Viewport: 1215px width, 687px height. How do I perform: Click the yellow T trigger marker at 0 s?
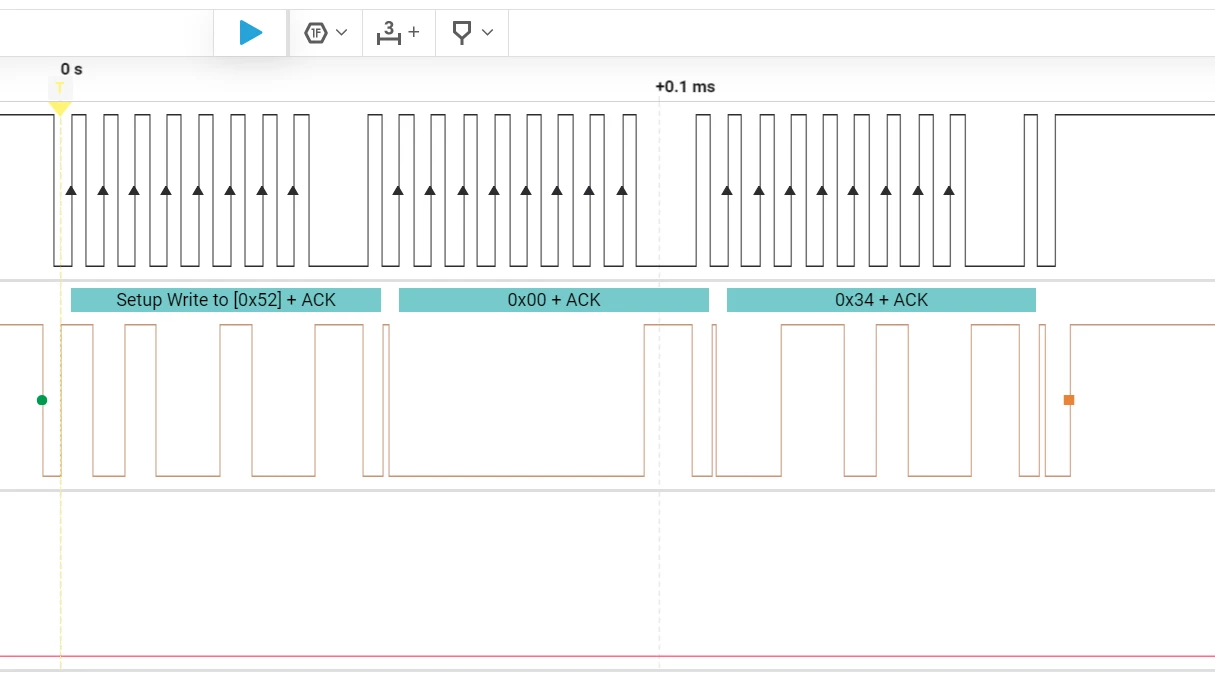(60, 96)
